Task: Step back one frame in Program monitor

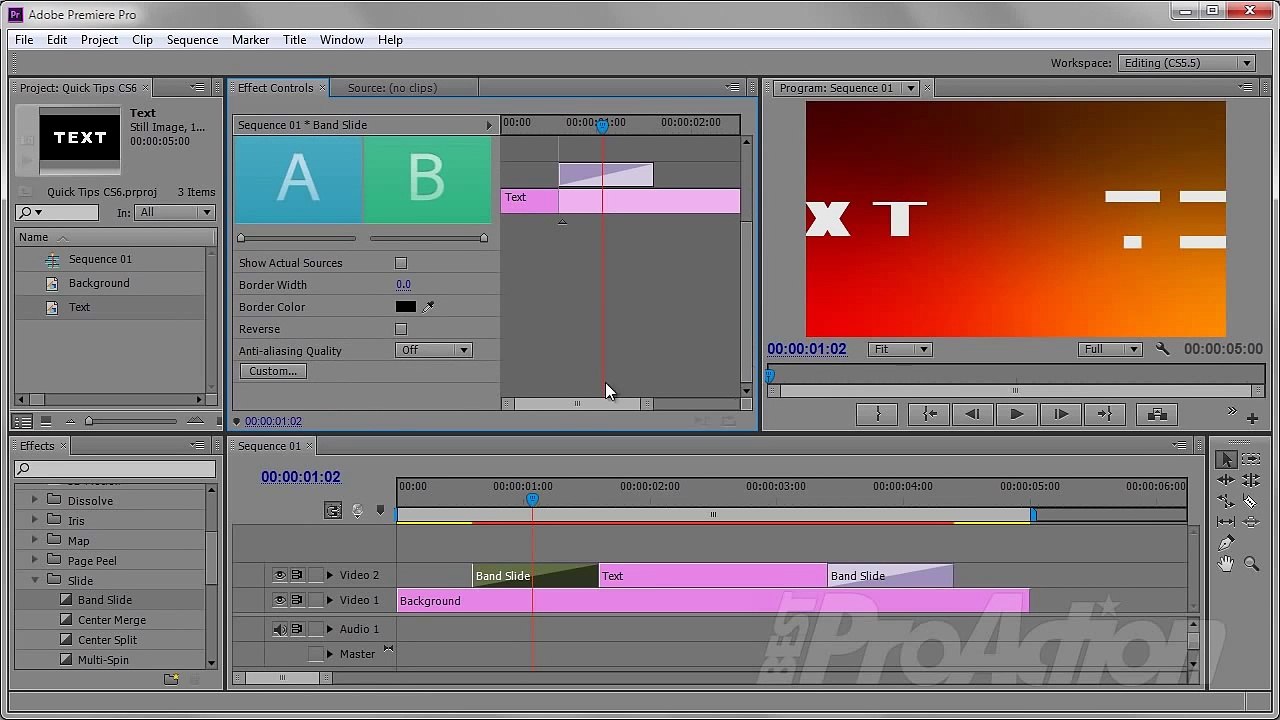Action: (x=973, y=414)
